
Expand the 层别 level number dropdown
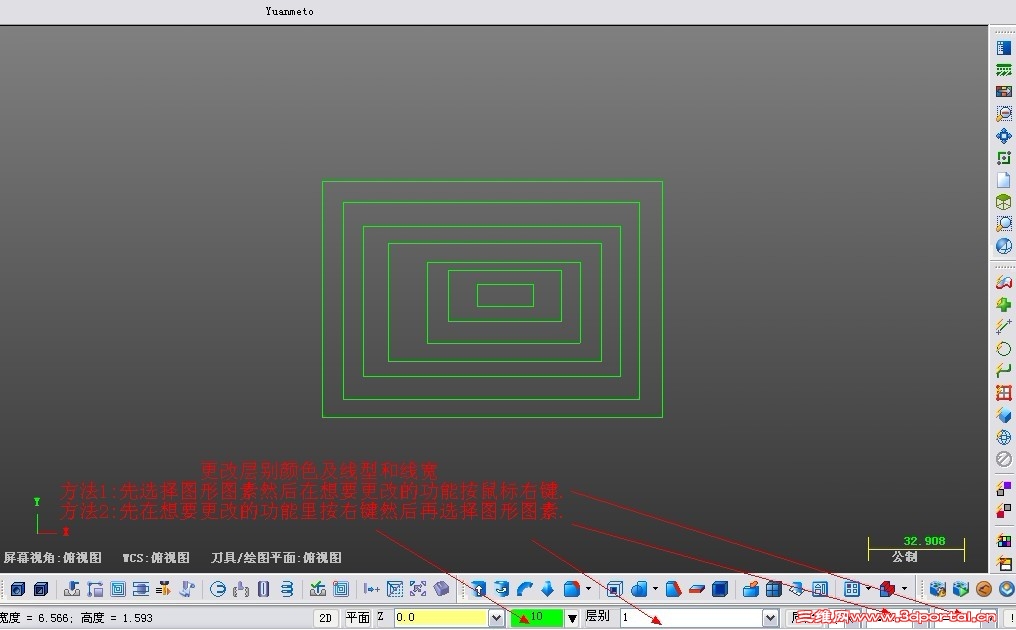pyautogui.click(x=770, y=618)
